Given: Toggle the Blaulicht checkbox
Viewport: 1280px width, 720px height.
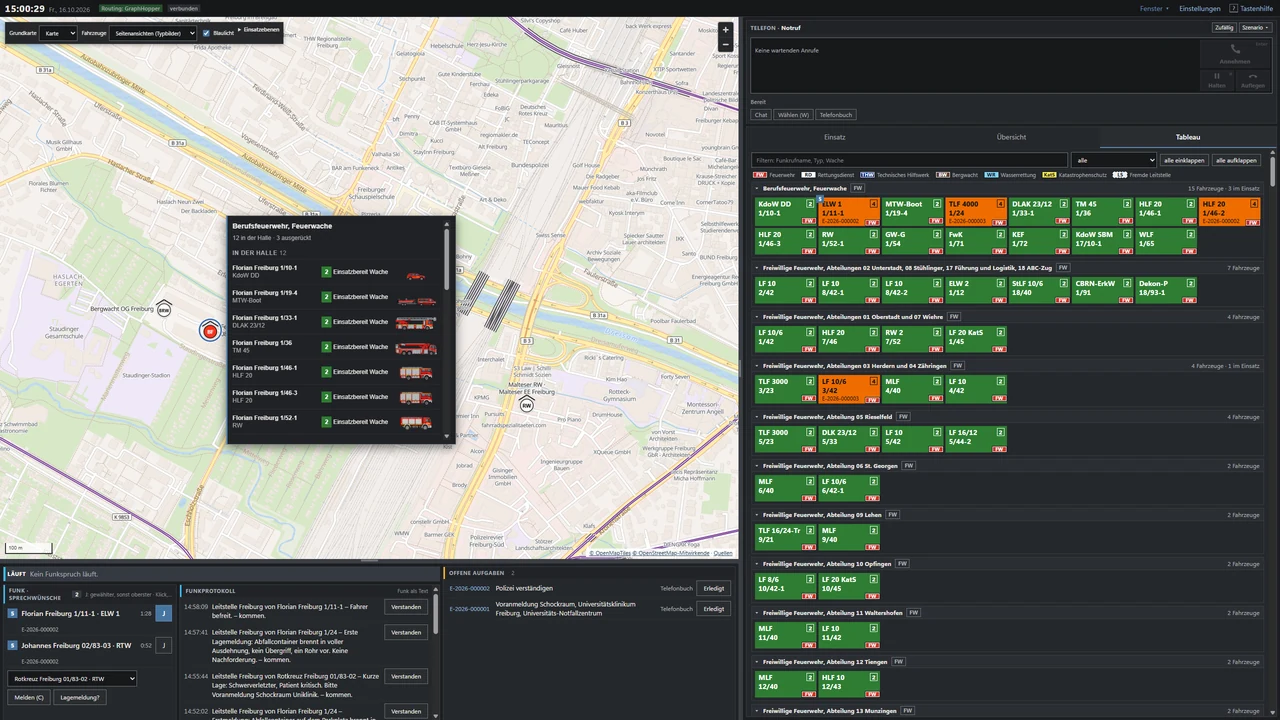Looking at the screenshot, I should [x=206, y=33].
